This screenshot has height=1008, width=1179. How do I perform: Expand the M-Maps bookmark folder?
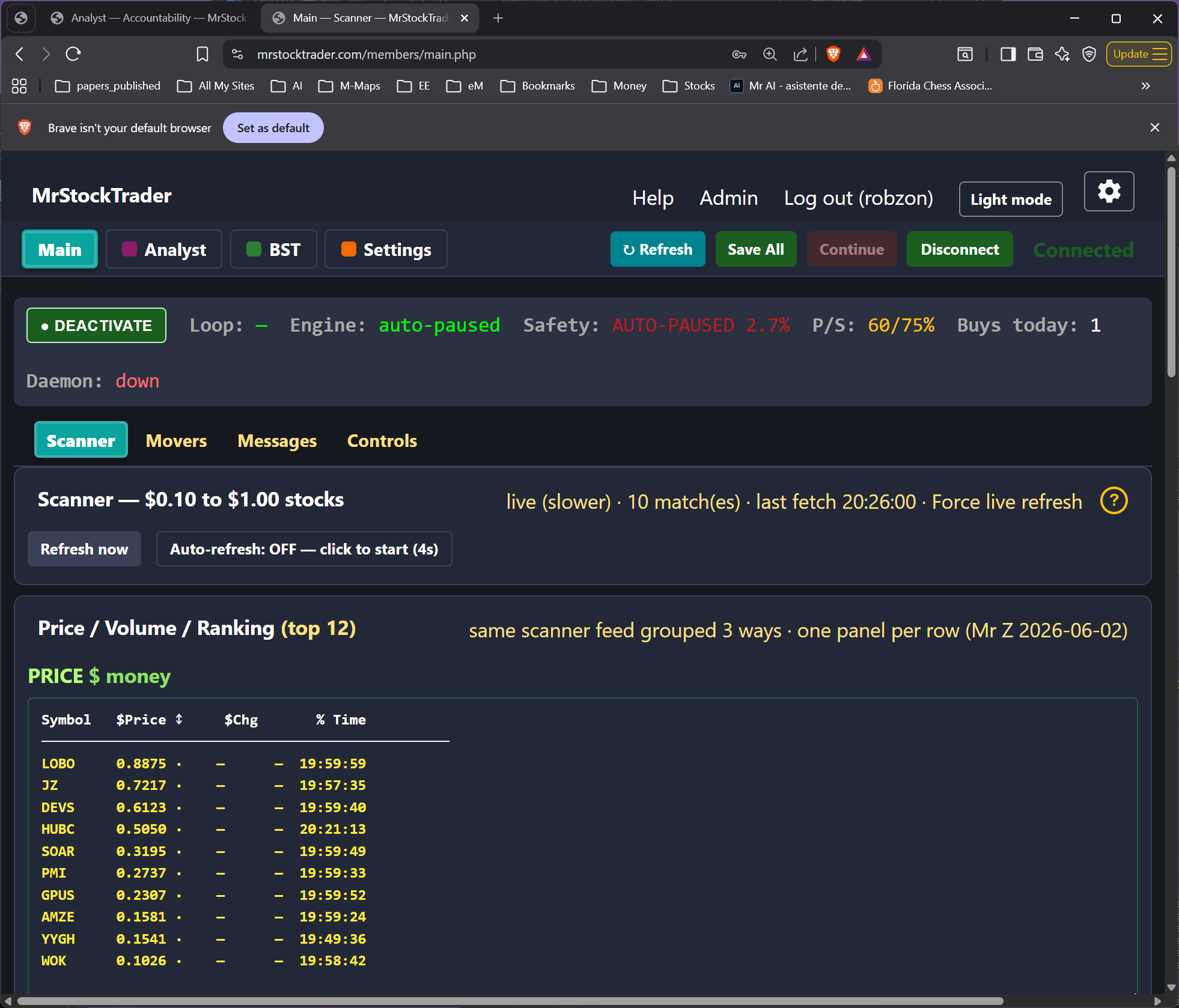[x=349, y=86]
